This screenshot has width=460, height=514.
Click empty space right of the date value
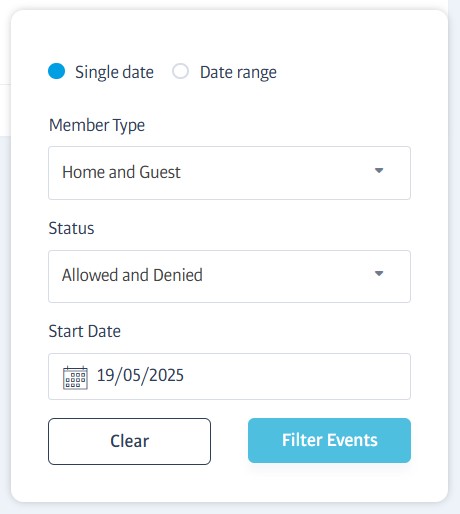[x=297, y=376]
